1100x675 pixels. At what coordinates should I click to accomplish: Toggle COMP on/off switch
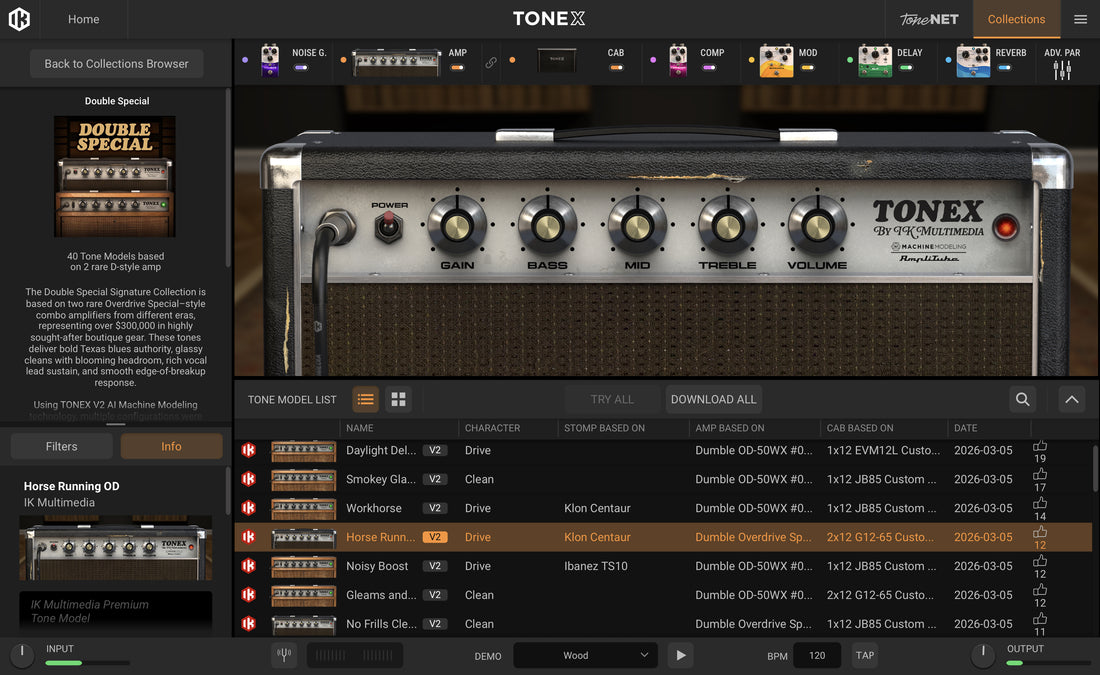[x=709, y=68]
